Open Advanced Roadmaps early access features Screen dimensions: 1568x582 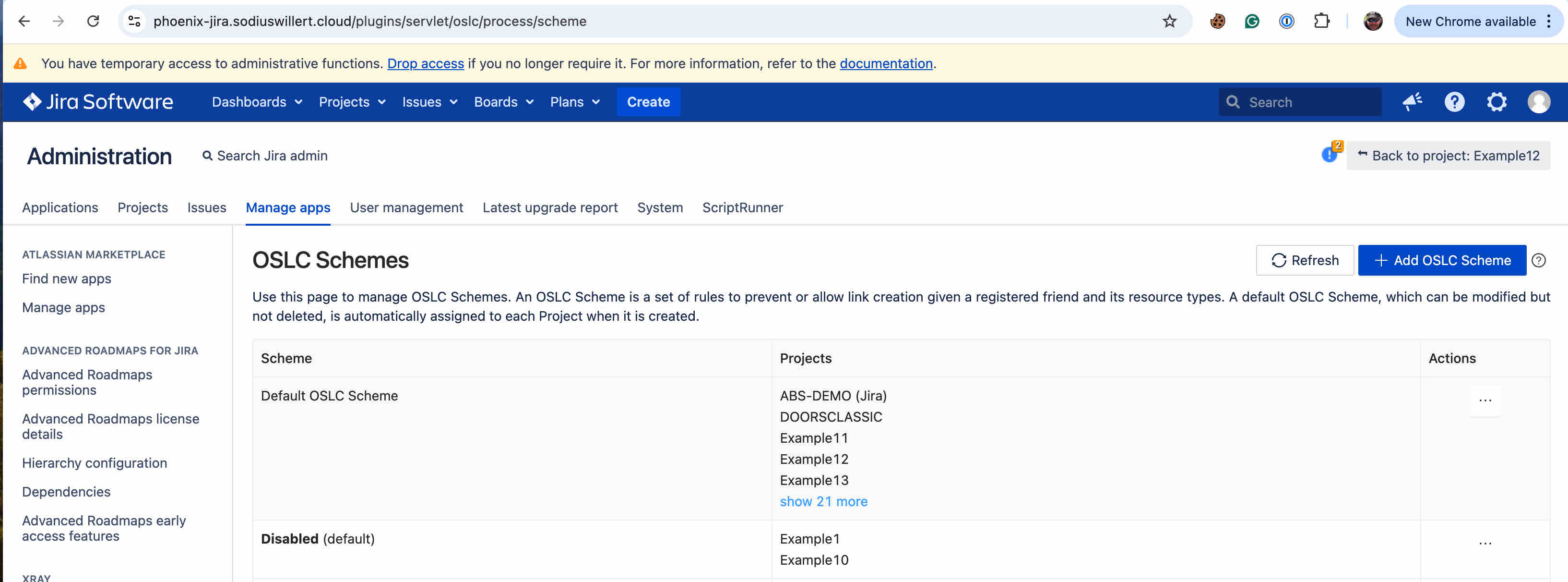point(104,528)
